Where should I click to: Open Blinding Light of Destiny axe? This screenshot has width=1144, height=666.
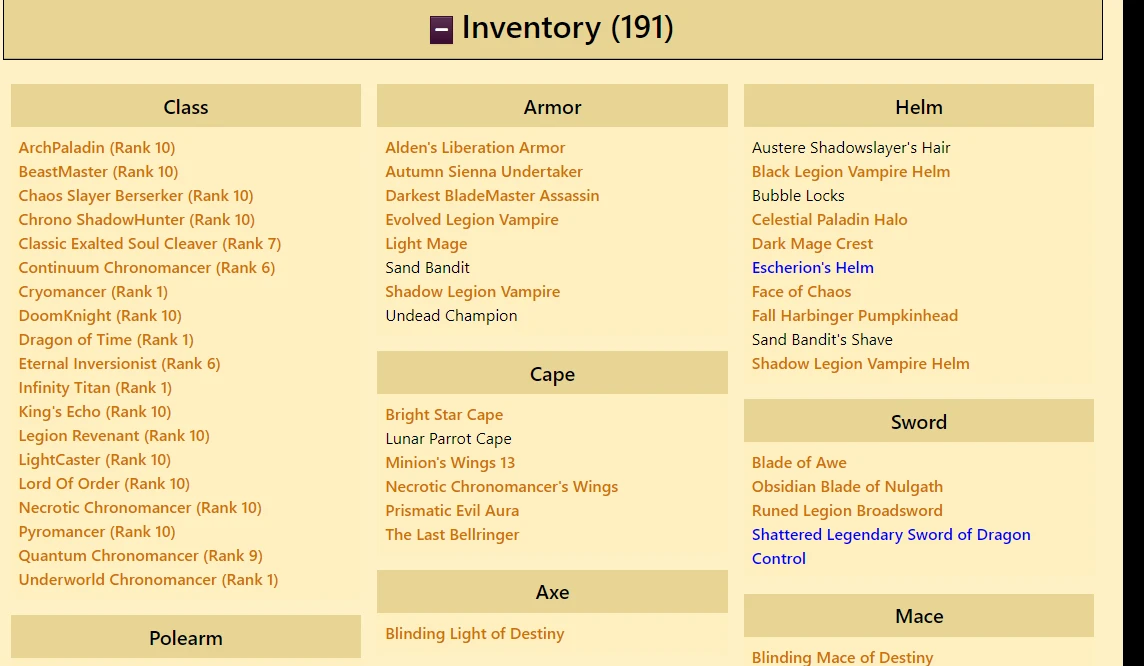[474, 633]
